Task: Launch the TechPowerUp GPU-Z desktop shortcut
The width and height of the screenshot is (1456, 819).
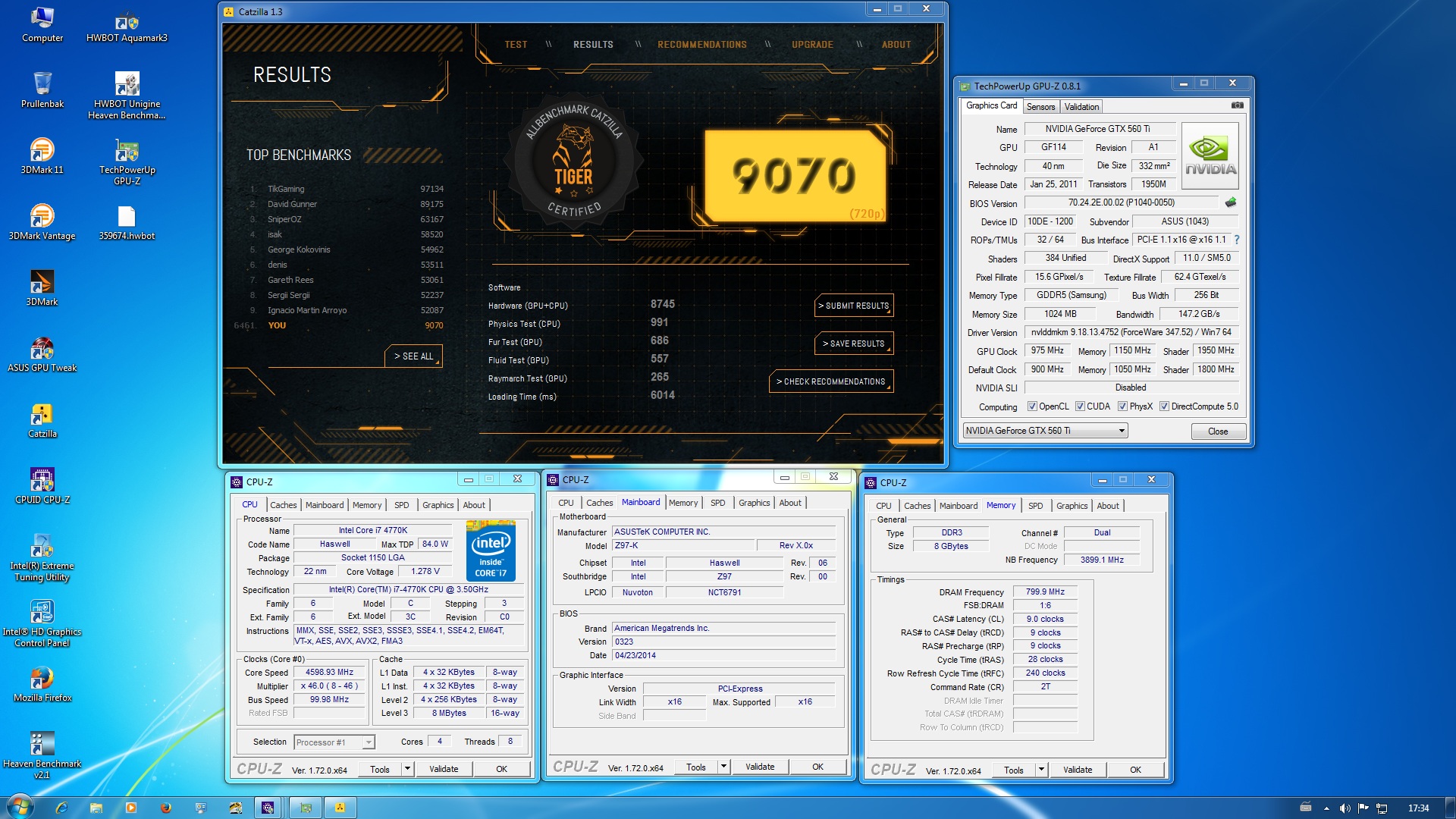Action: click(127, 162)
